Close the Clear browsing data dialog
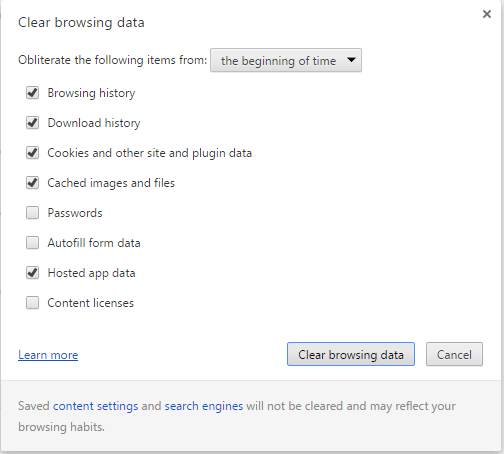 pyautogui.click(x=487, y=14)
